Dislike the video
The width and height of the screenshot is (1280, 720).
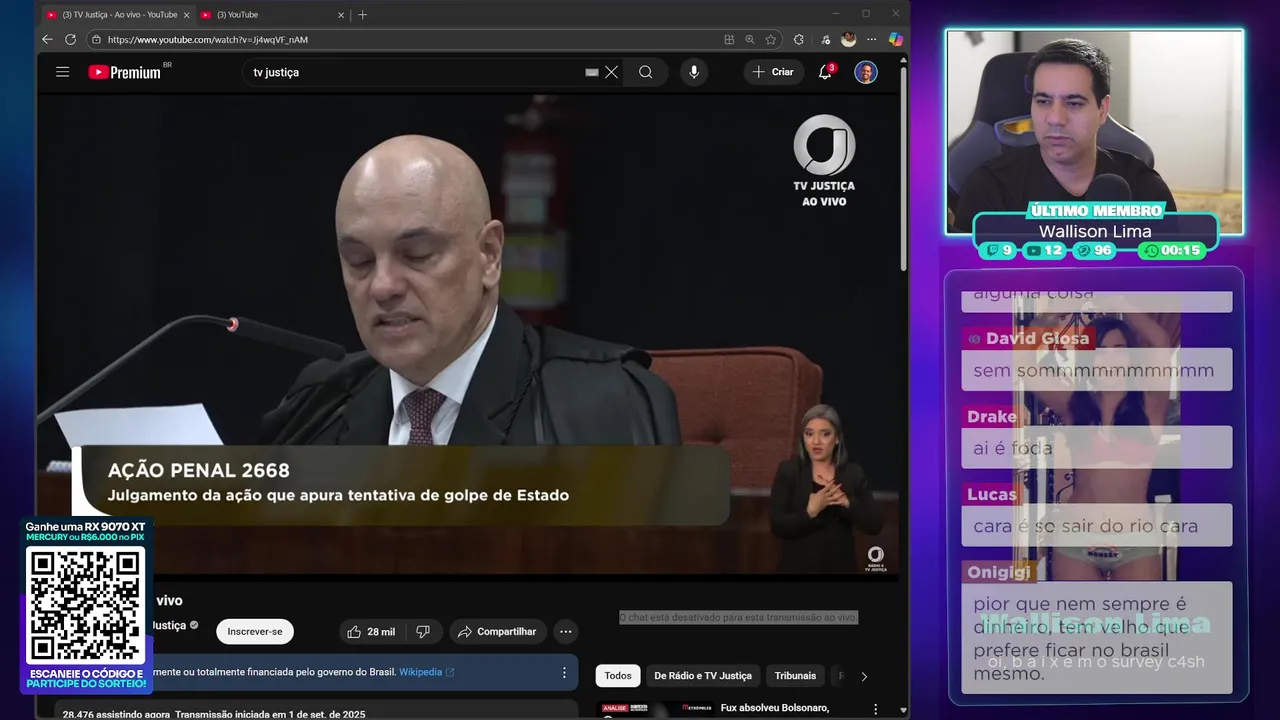point(423,632)
